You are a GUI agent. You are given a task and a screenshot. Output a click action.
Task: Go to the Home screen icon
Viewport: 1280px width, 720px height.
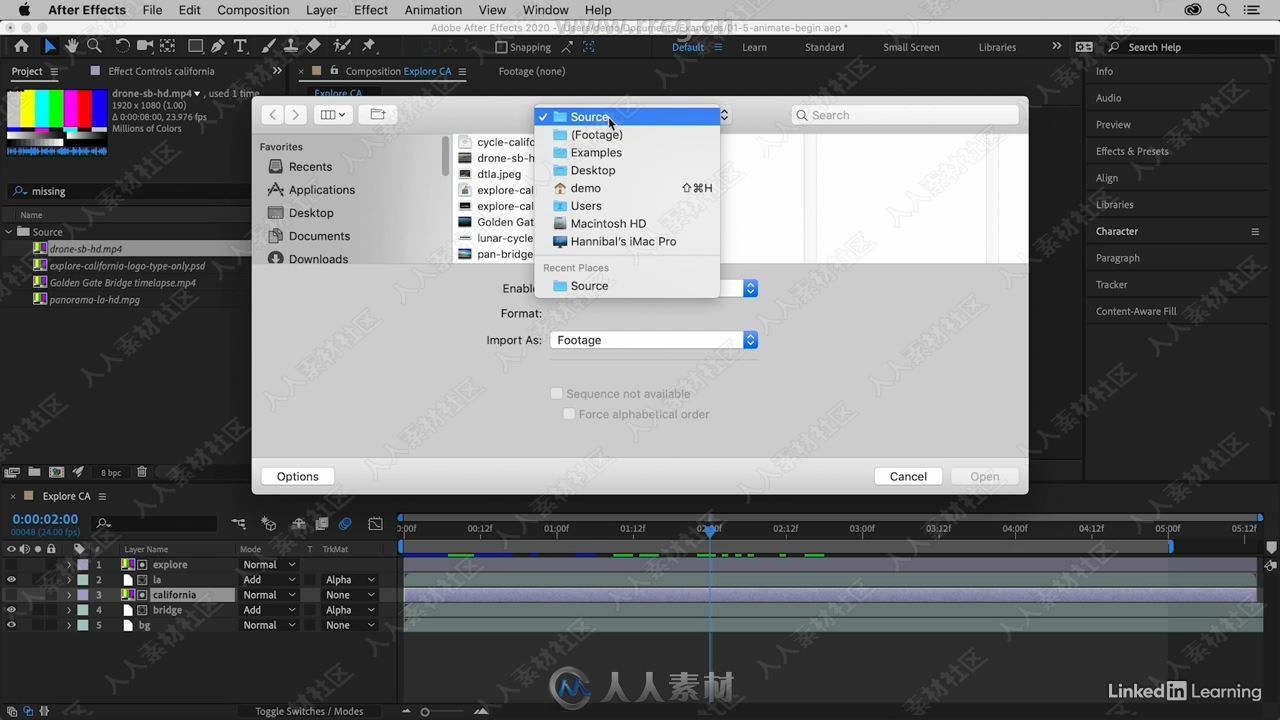[21, 46]
